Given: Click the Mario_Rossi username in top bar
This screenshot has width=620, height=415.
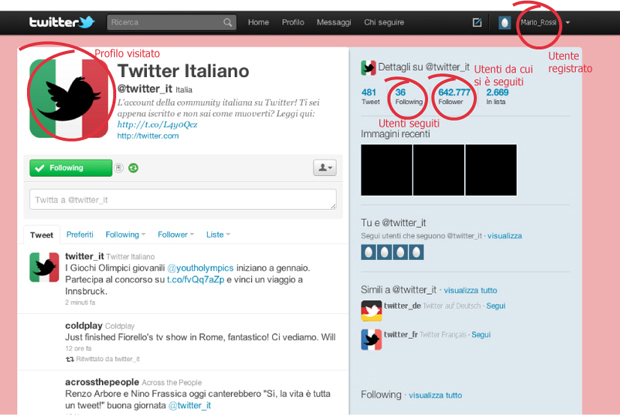Looking at the screenshot, I should (539, 23).
